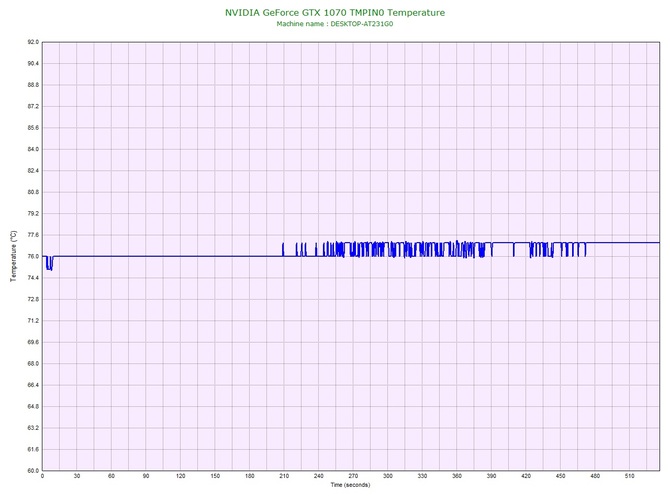Select the 420 seconds time axis label
This screenshot has height=502, width=670.
tap(526, 476)
